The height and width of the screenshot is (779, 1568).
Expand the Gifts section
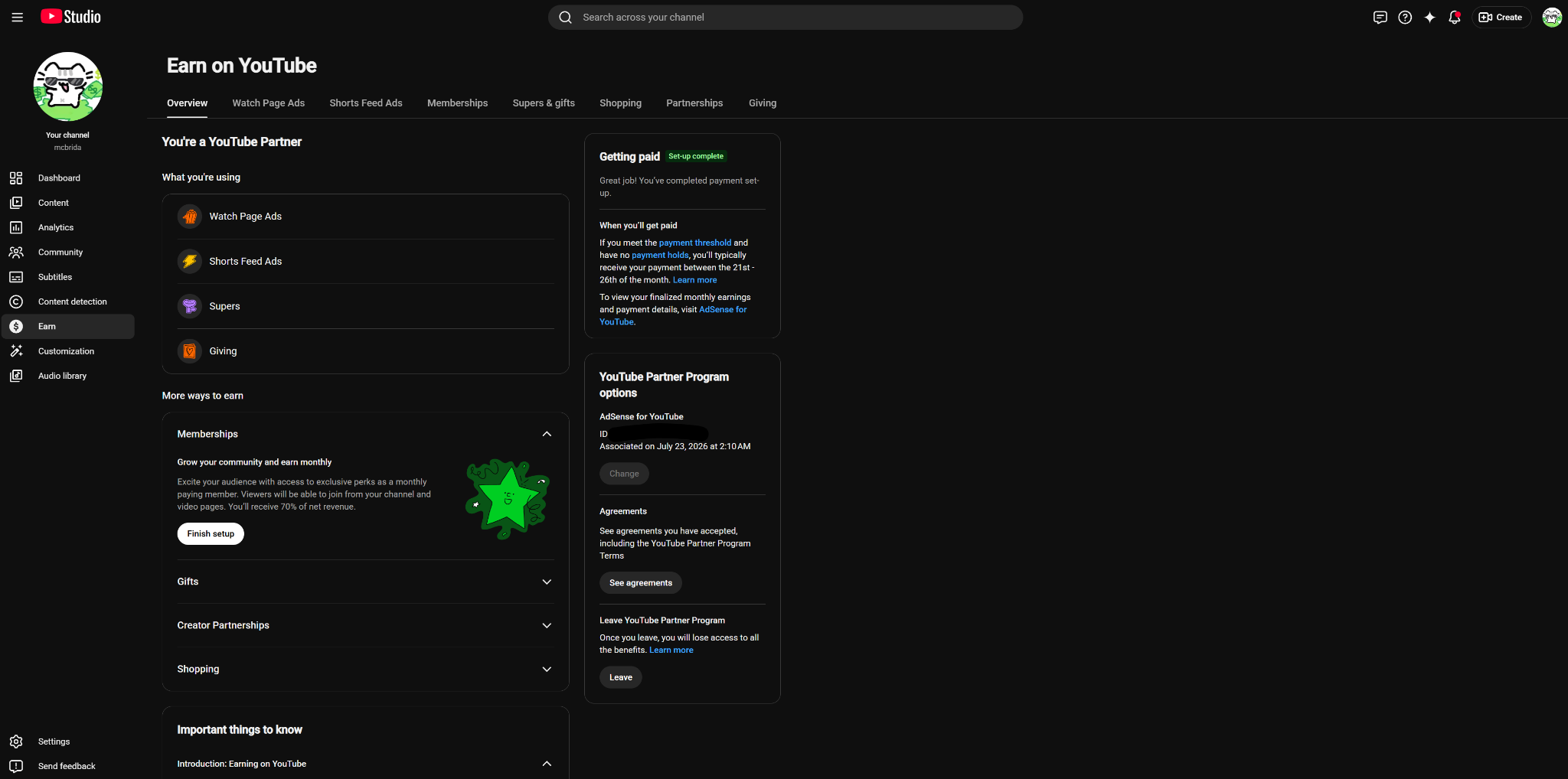tap(547, 582)
